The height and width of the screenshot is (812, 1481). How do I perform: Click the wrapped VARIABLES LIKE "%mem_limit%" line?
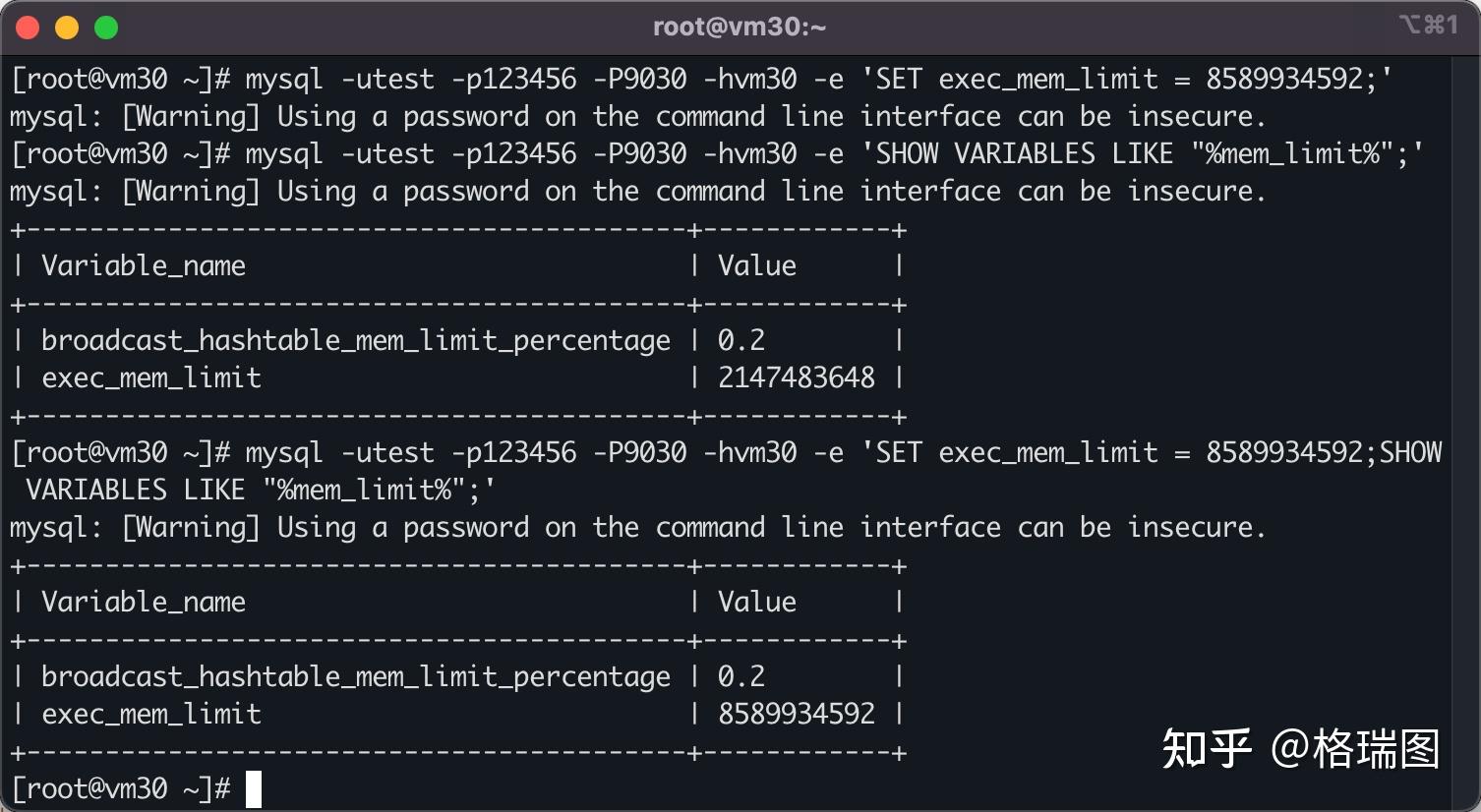click(261, 490)
